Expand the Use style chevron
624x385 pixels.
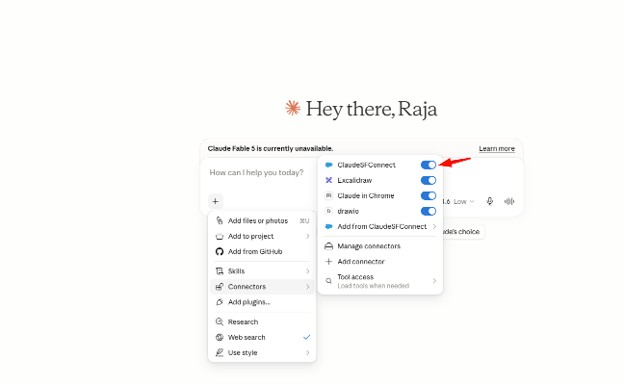pos(308,352)
